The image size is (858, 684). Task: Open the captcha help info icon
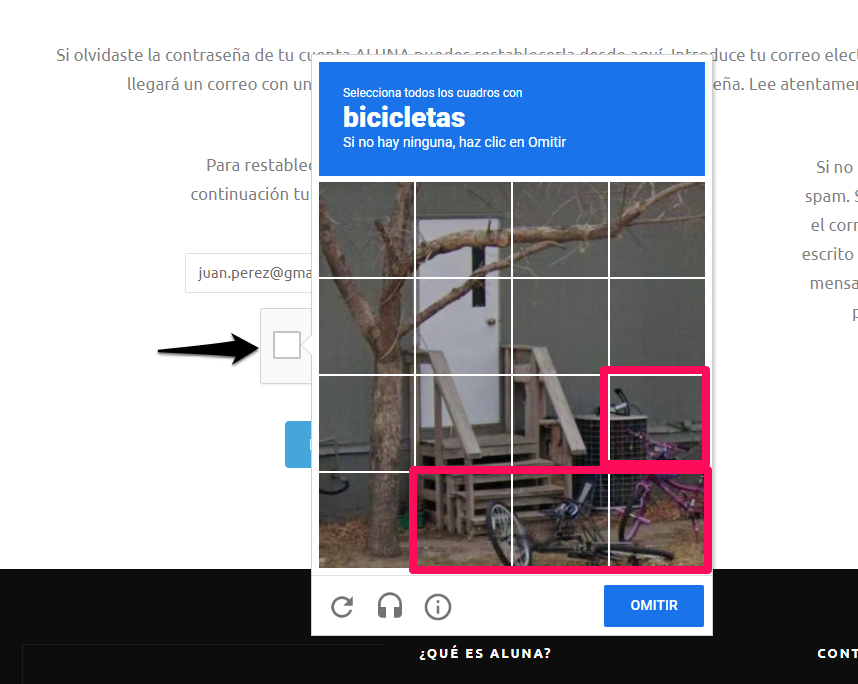(438, 606)
